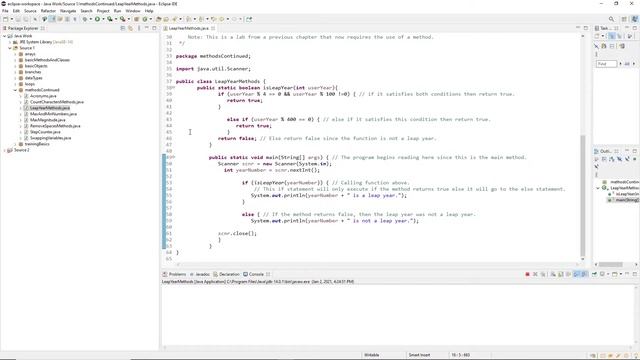Viewport: 640px width, 360px height.
Task: Open the Open Console dropdown arrow
Action: [x=620, y=274]
